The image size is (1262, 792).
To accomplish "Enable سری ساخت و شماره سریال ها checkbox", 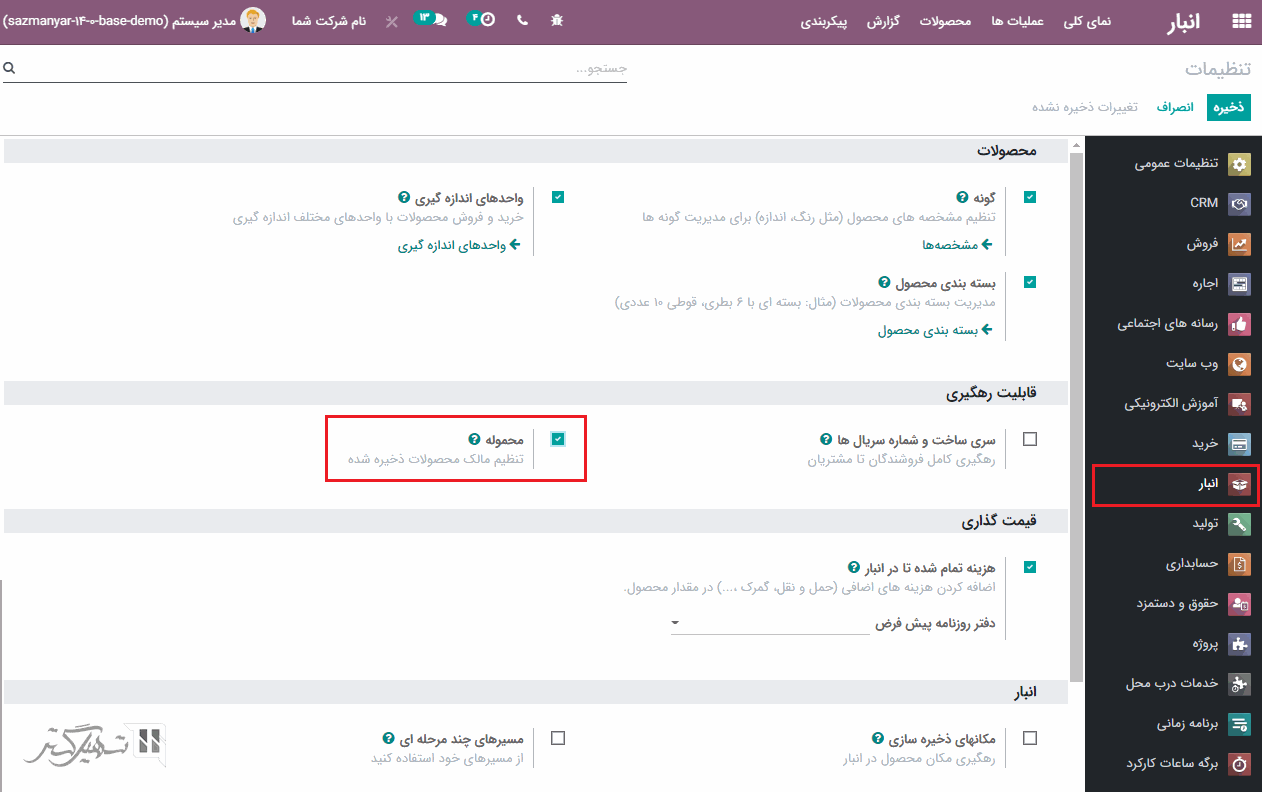I will point(1030,439).
